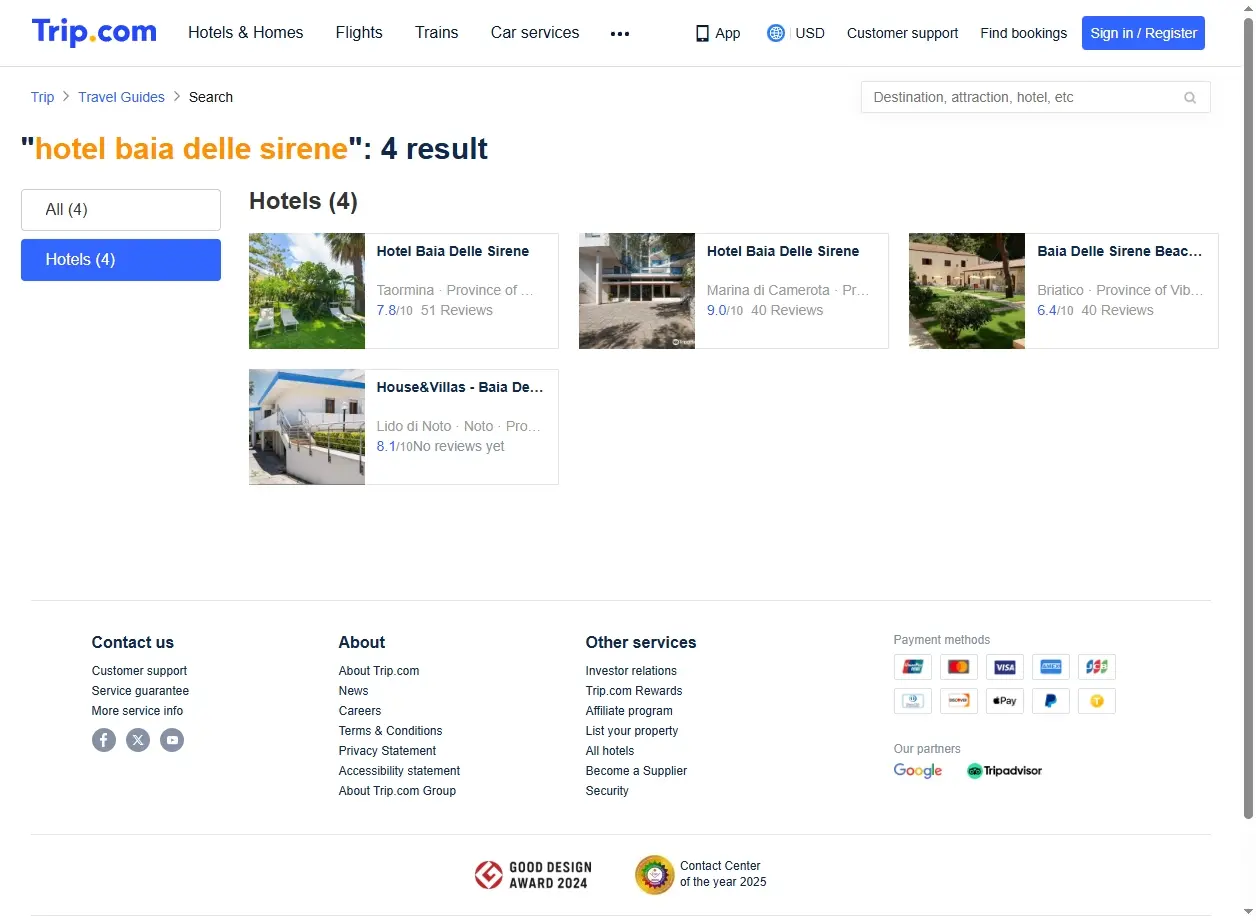
Task: Click the Discover payment icon
Action: coord(958,701)
